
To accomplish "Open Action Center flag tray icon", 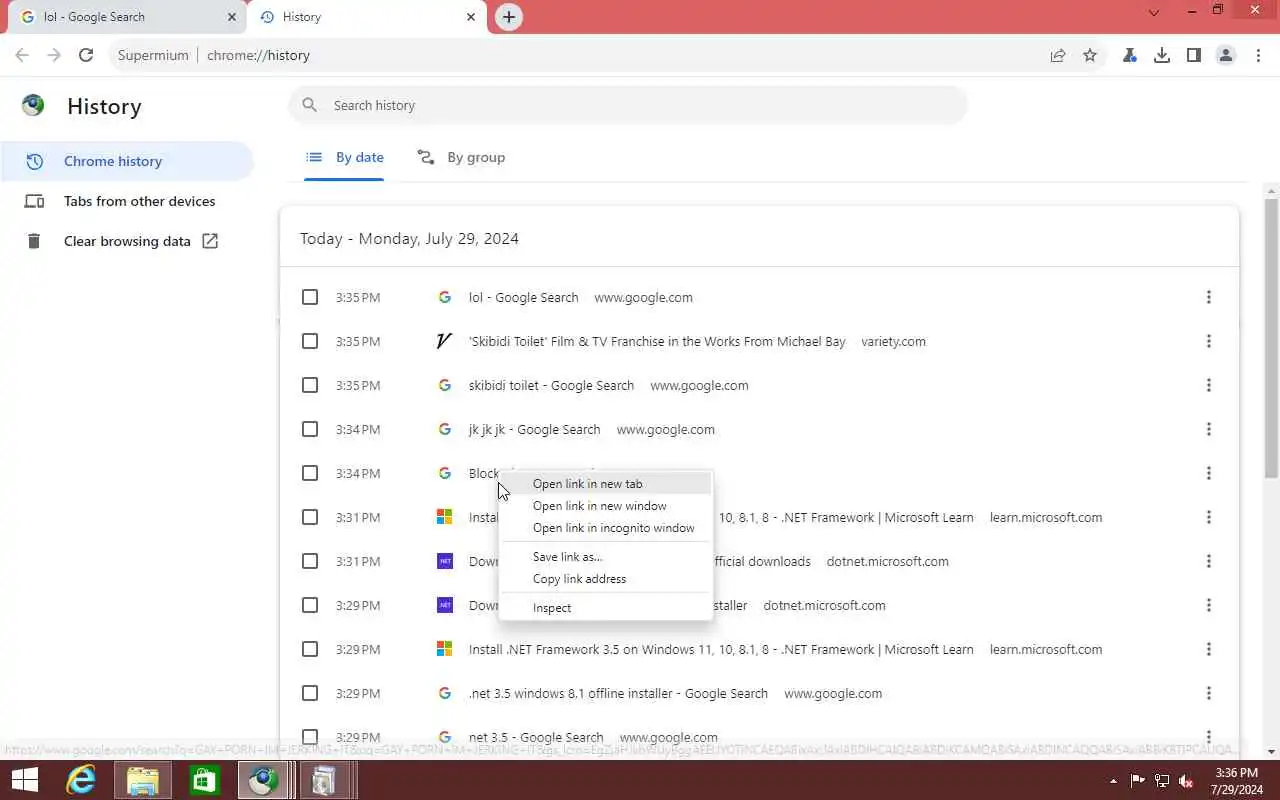I will pos(1138,780).
